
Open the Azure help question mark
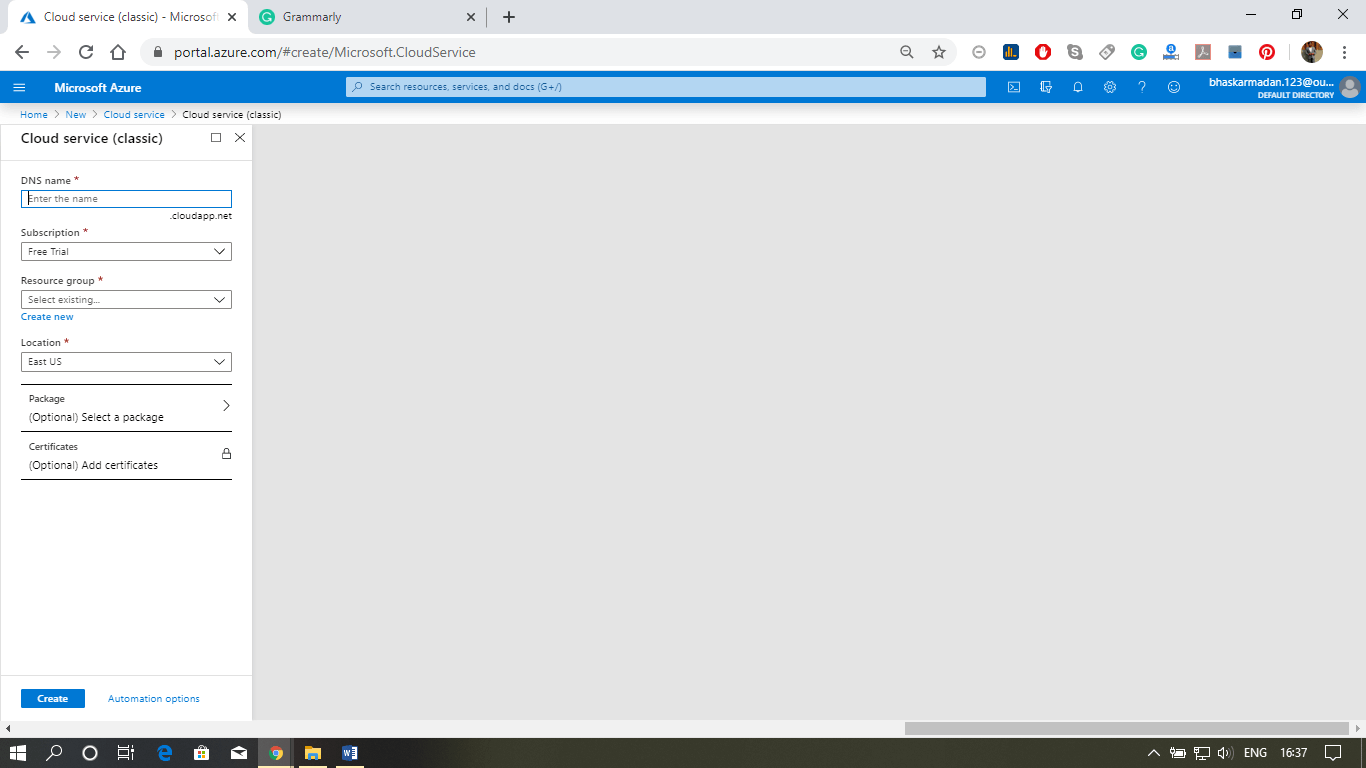1142,87
